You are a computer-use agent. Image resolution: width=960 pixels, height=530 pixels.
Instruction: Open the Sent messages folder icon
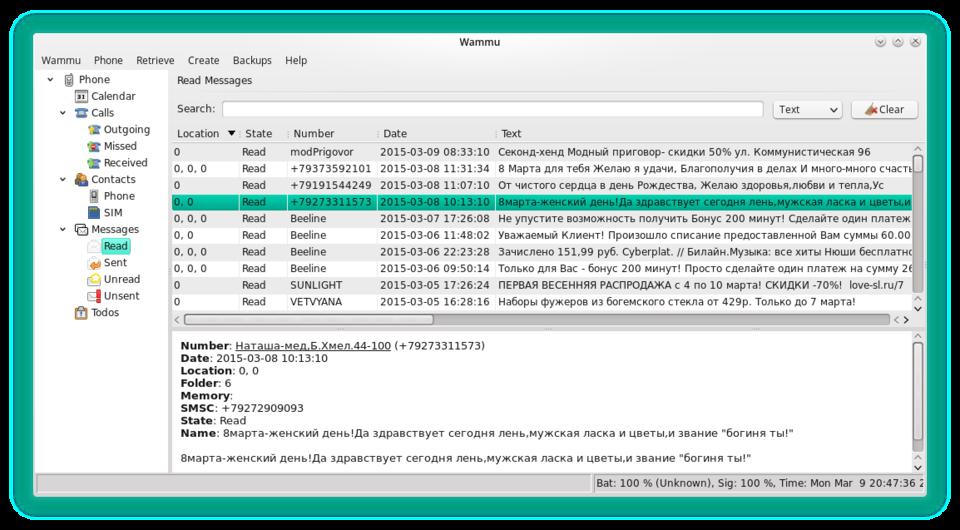click(x=94, y=263)
